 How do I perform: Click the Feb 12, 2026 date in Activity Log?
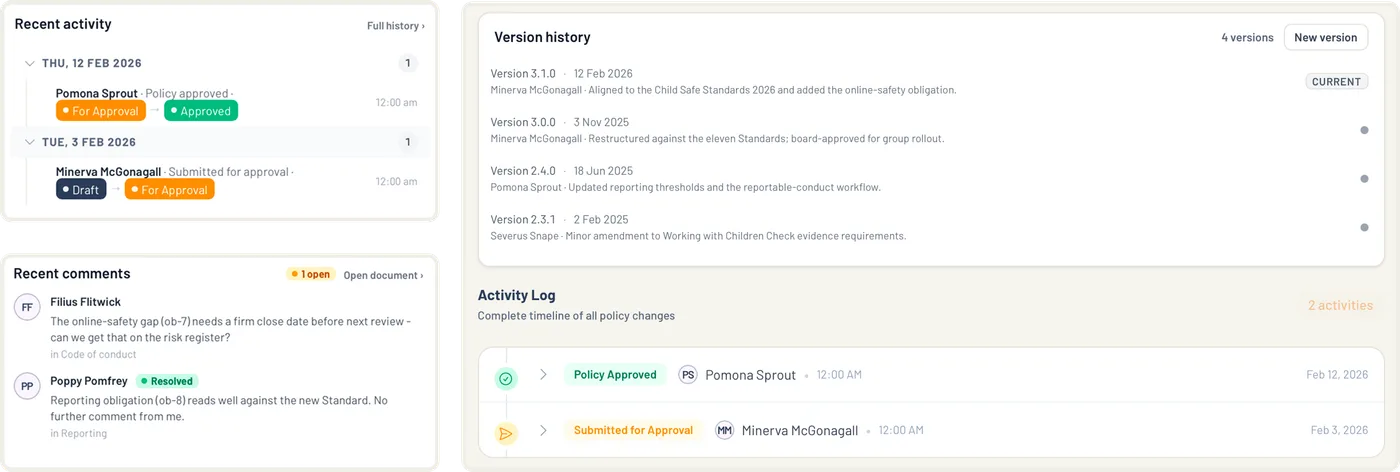tap(1337, 375)
